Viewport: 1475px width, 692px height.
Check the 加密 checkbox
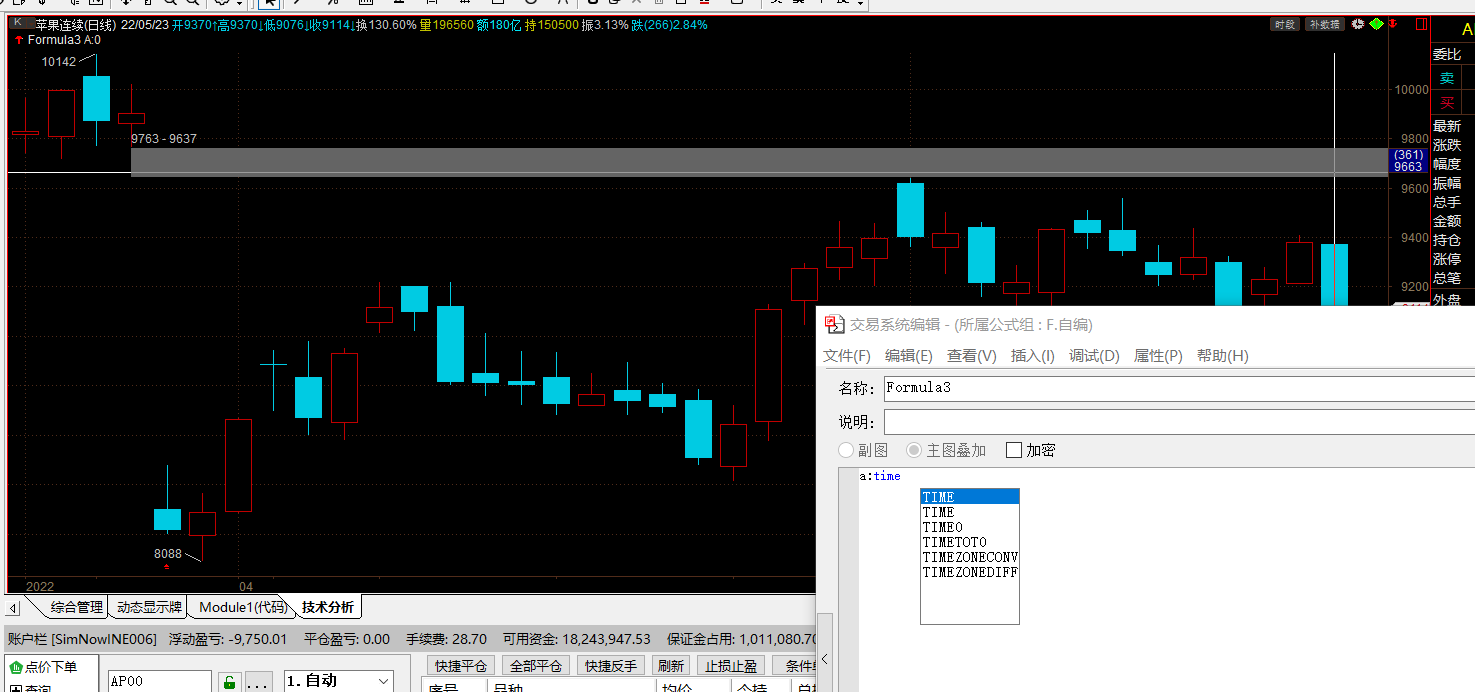coord(1014,450)
